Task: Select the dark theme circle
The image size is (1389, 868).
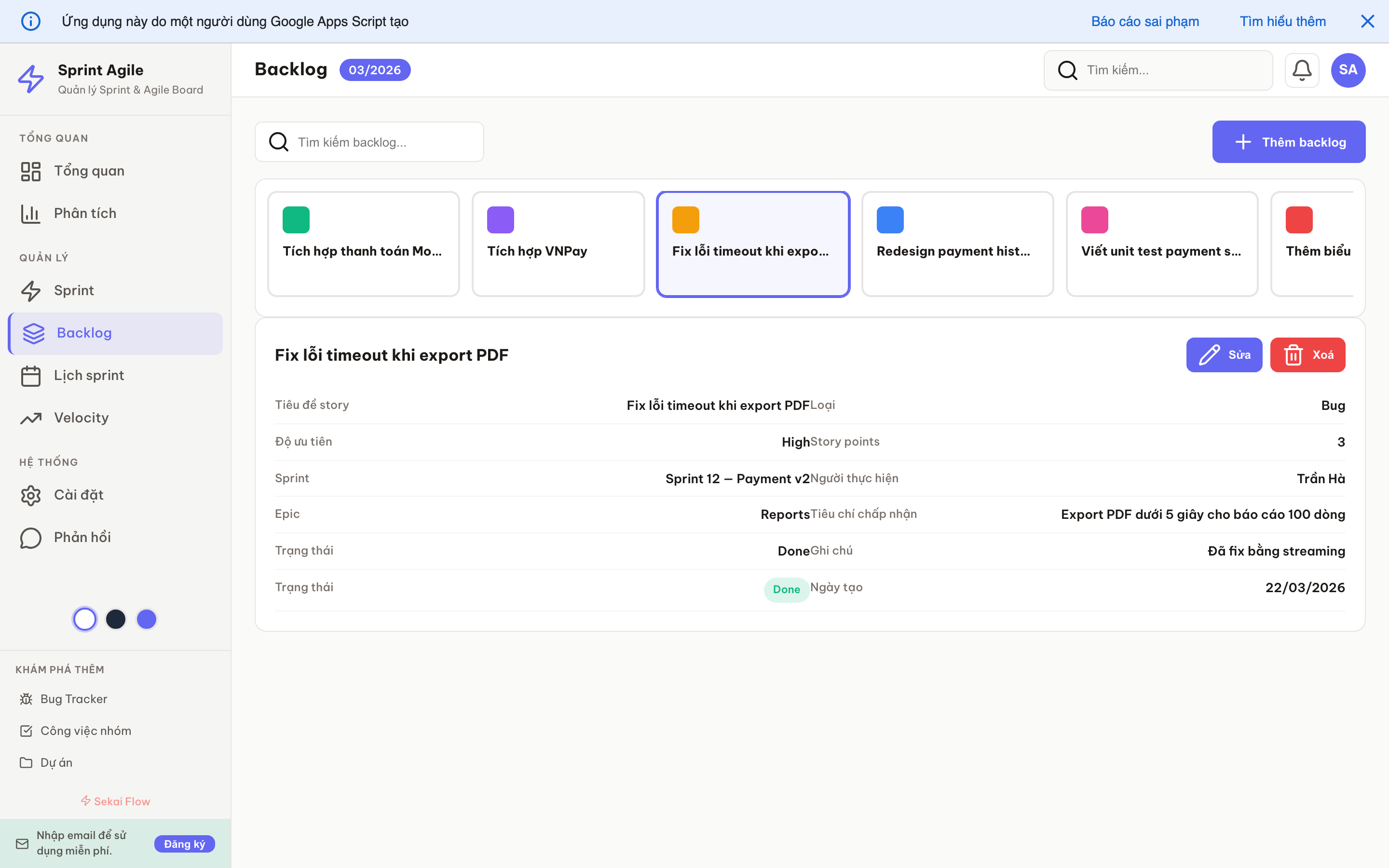Action: click(115, 619)
